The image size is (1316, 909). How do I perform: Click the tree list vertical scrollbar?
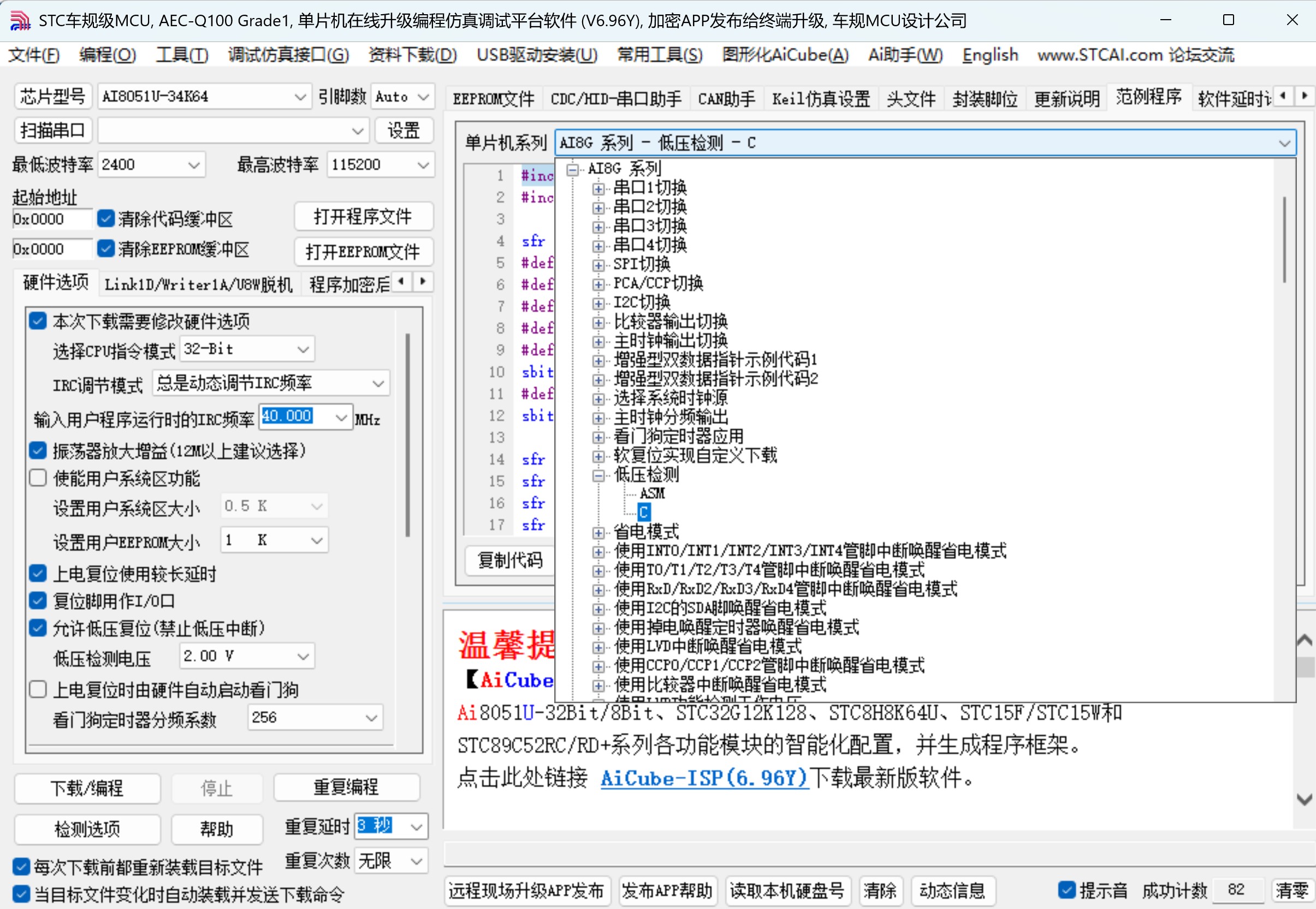(1284, 239)
